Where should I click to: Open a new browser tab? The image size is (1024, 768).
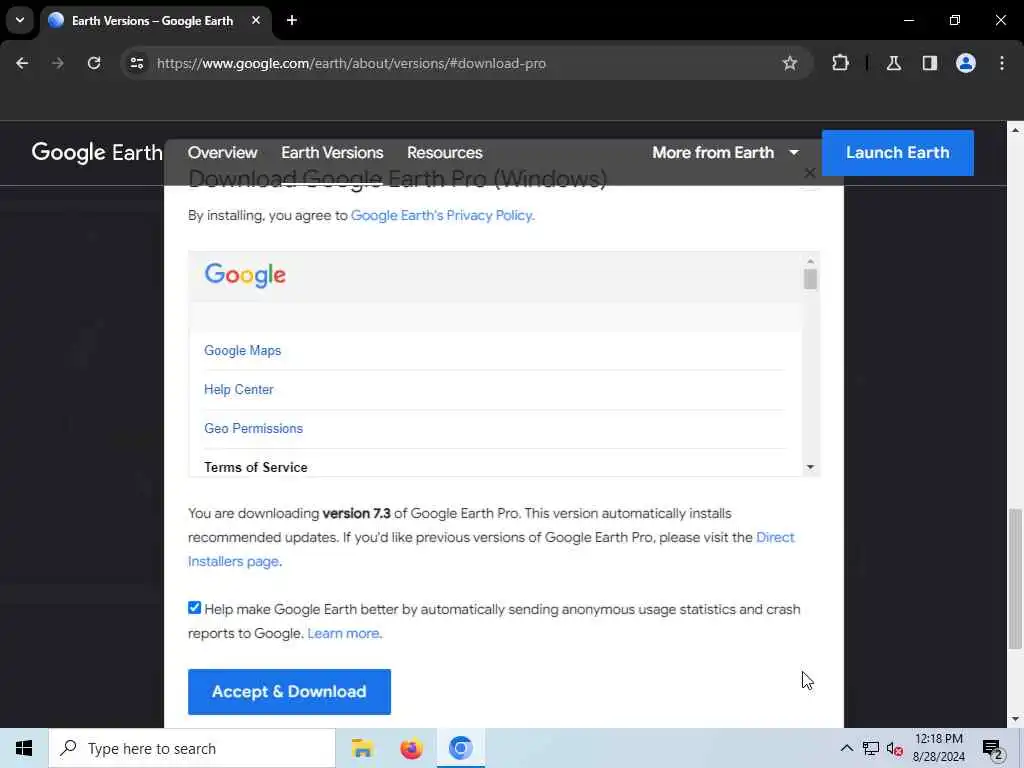coord(292,20)
